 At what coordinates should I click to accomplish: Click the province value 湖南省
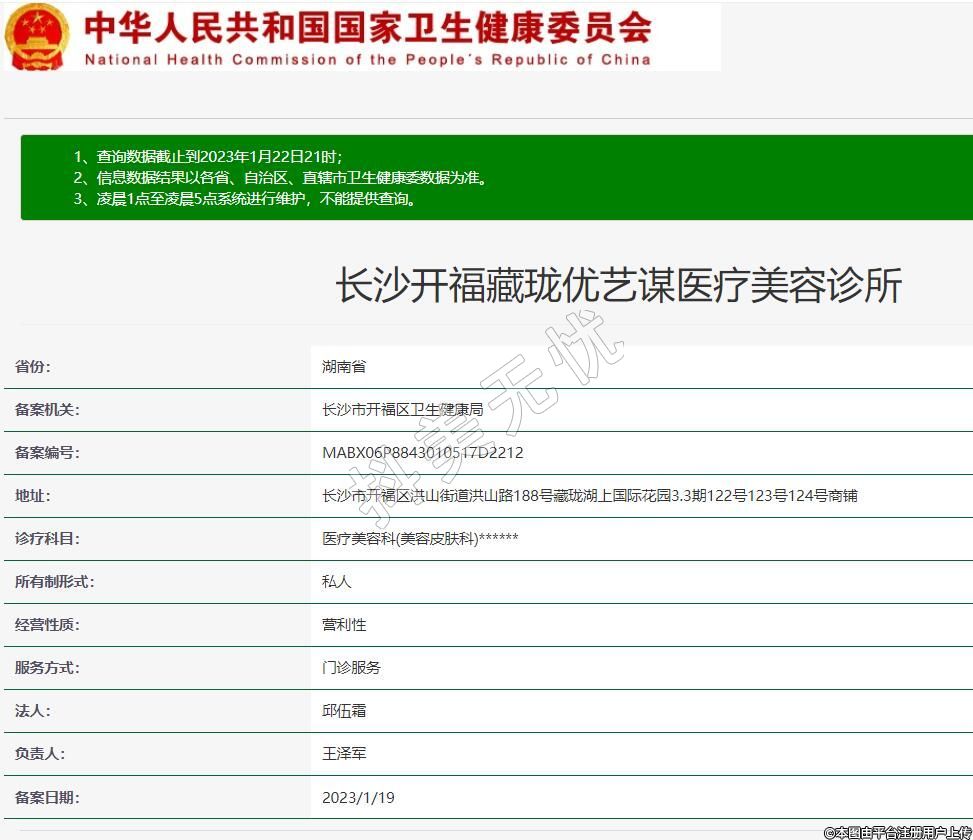344,367
